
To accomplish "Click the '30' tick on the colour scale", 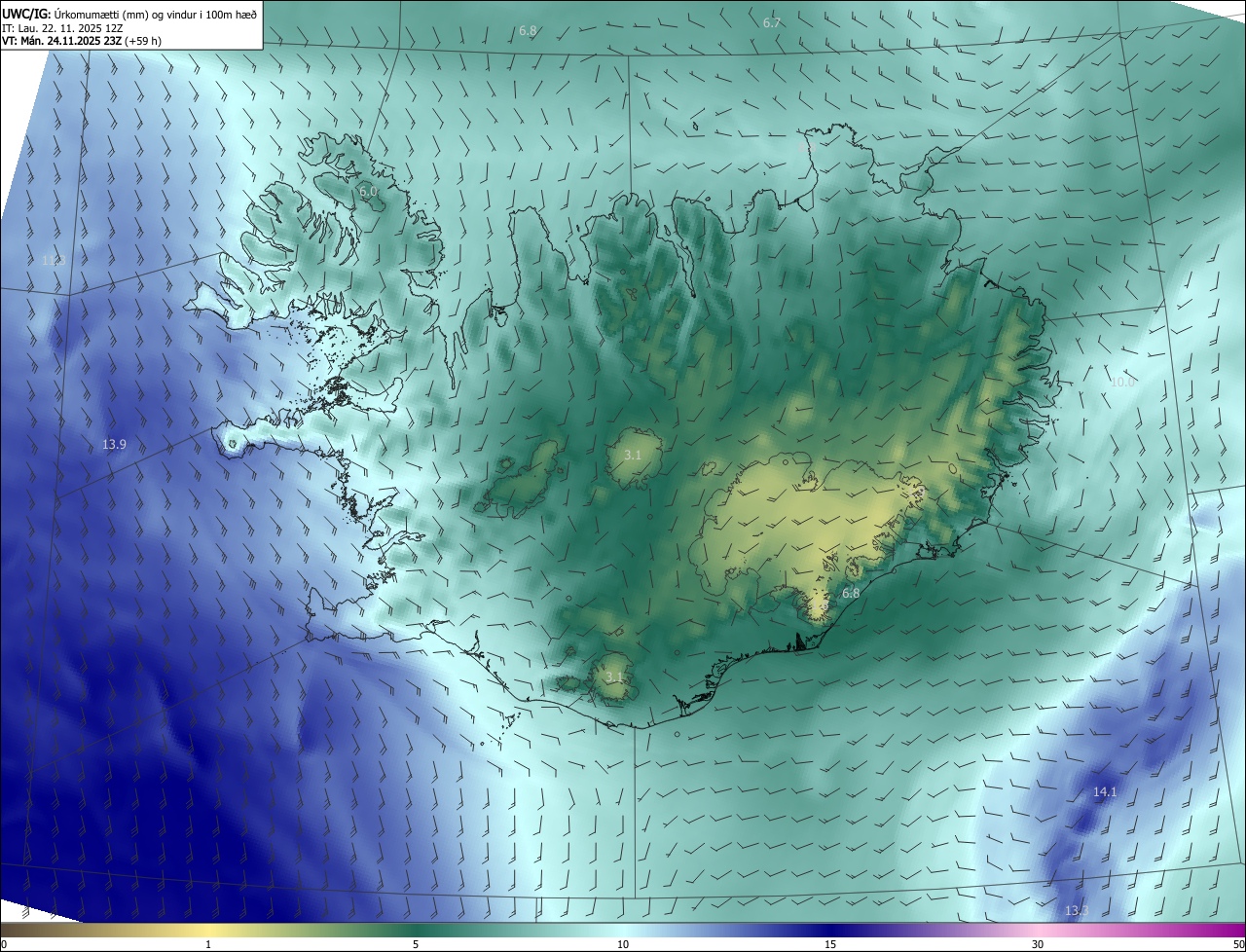I will 1038,944.
